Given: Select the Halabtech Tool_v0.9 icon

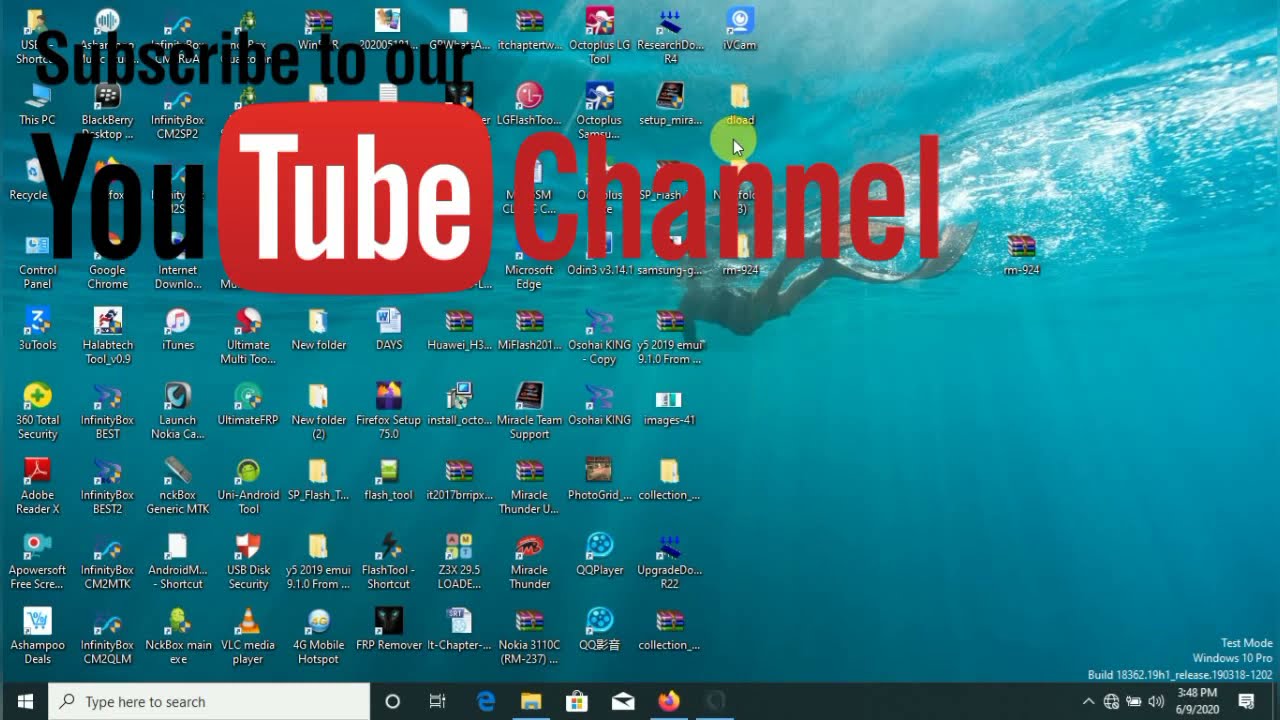Looking at the screenshot, I should tap(107, 336).
